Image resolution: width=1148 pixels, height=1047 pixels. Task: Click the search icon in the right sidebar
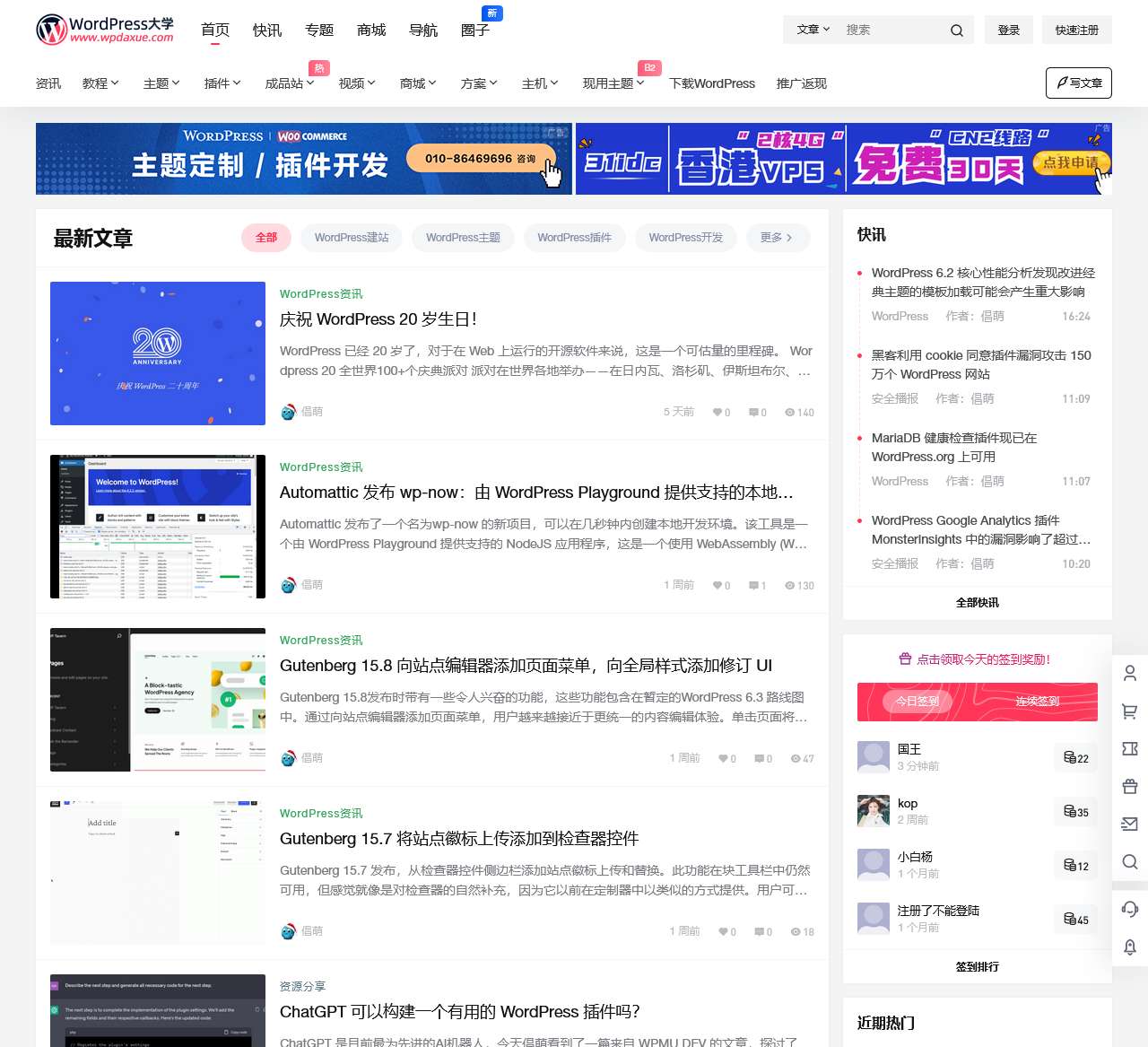pyautogui.click(x=1130, y=862)
